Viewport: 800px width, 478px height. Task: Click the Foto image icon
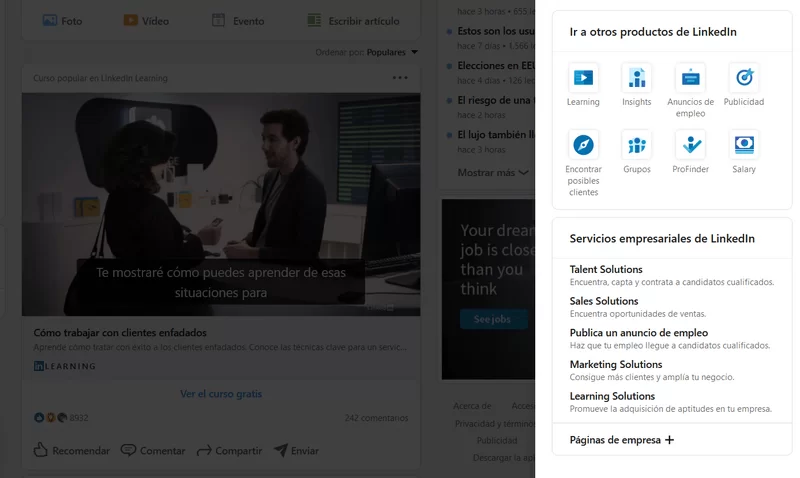click(x=49, y=20)
